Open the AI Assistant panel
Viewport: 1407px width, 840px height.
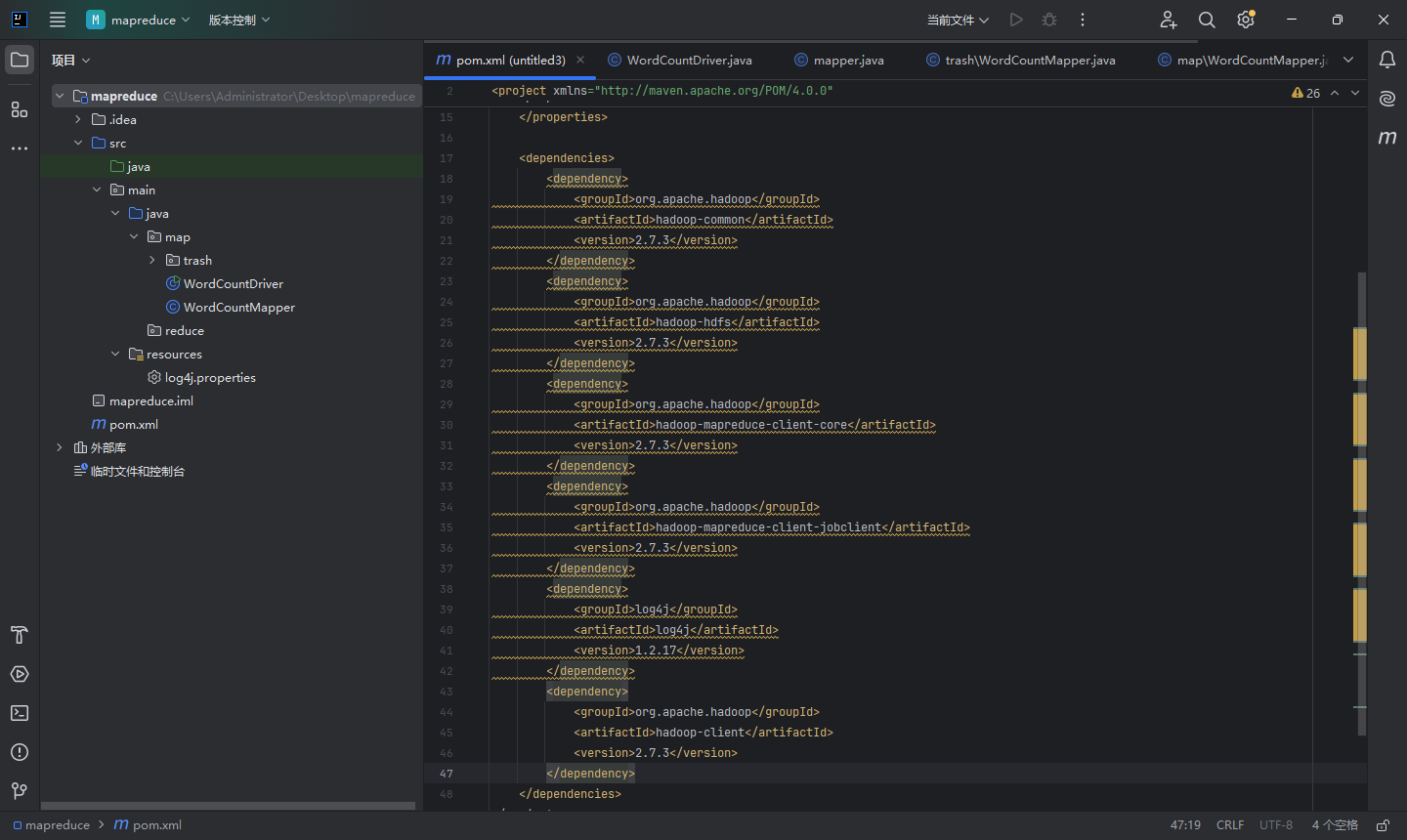tap(1387, 99)
